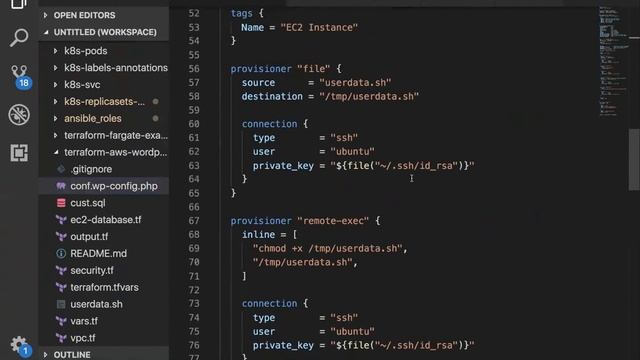This screenshot has width=640, height=360.
Task: Click the "EC2 Instance" string on line 53
Action: 319,27
